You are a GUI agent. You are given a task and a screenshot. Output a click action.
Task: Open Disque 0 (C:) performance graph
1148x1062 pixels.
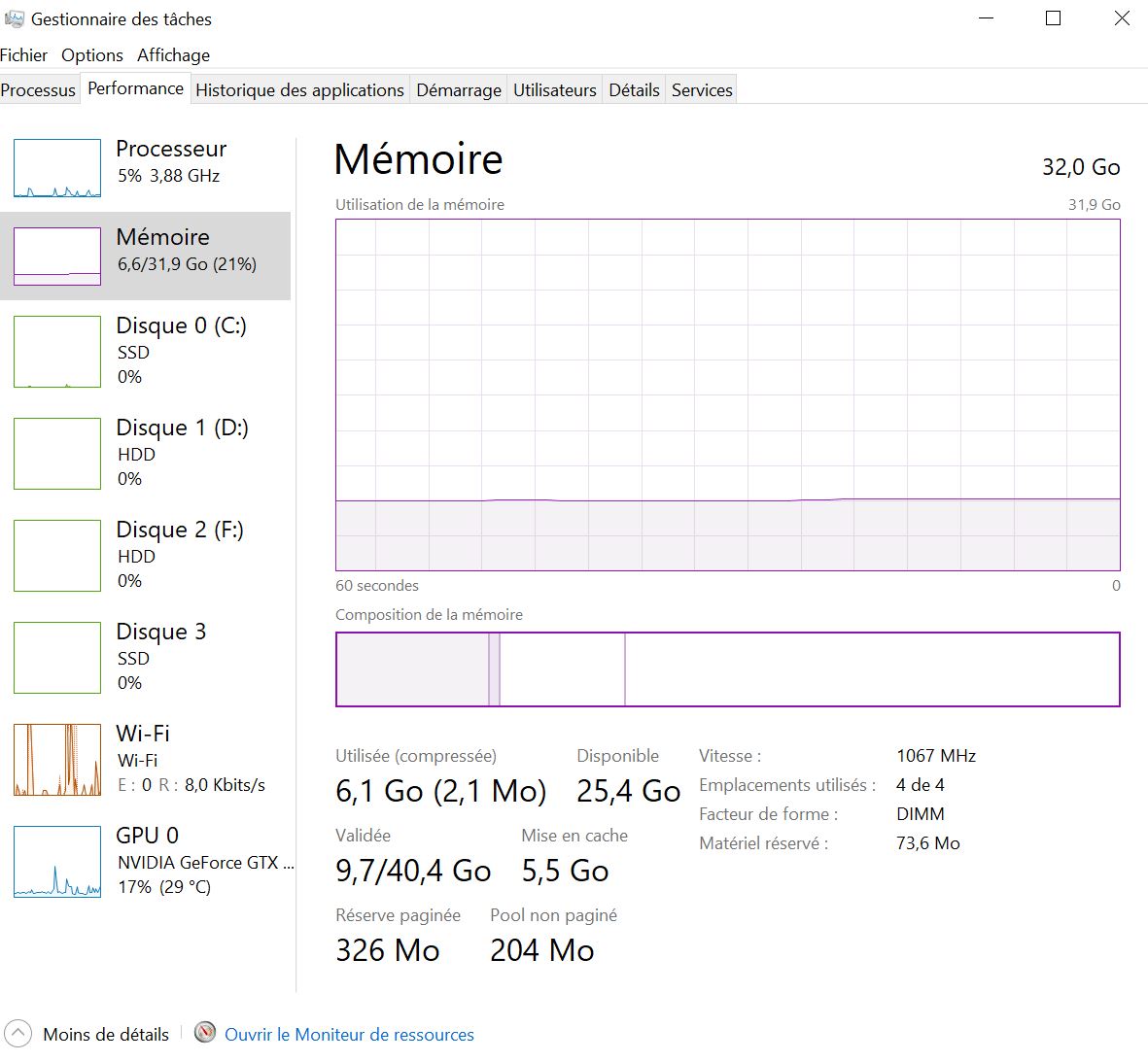pos(57,352)
